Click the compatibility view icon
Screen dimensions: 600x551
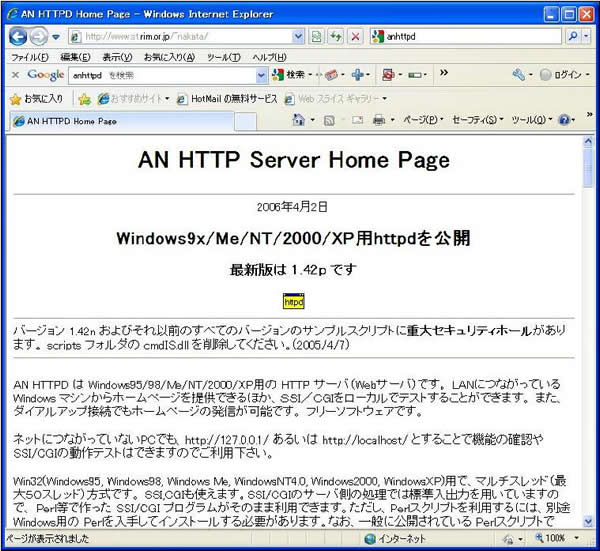tap(316, 37)
